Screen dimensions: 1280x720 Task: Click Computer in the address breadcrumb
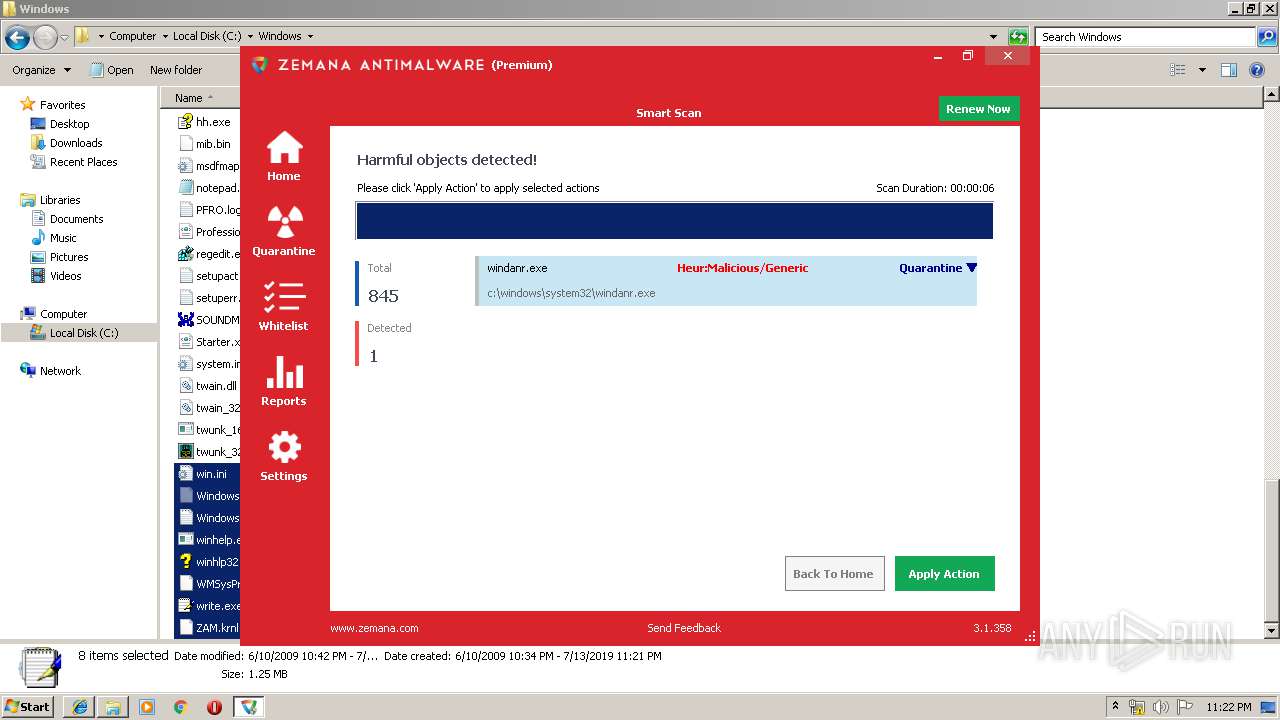pyautogui.click(x=132, y=36)
